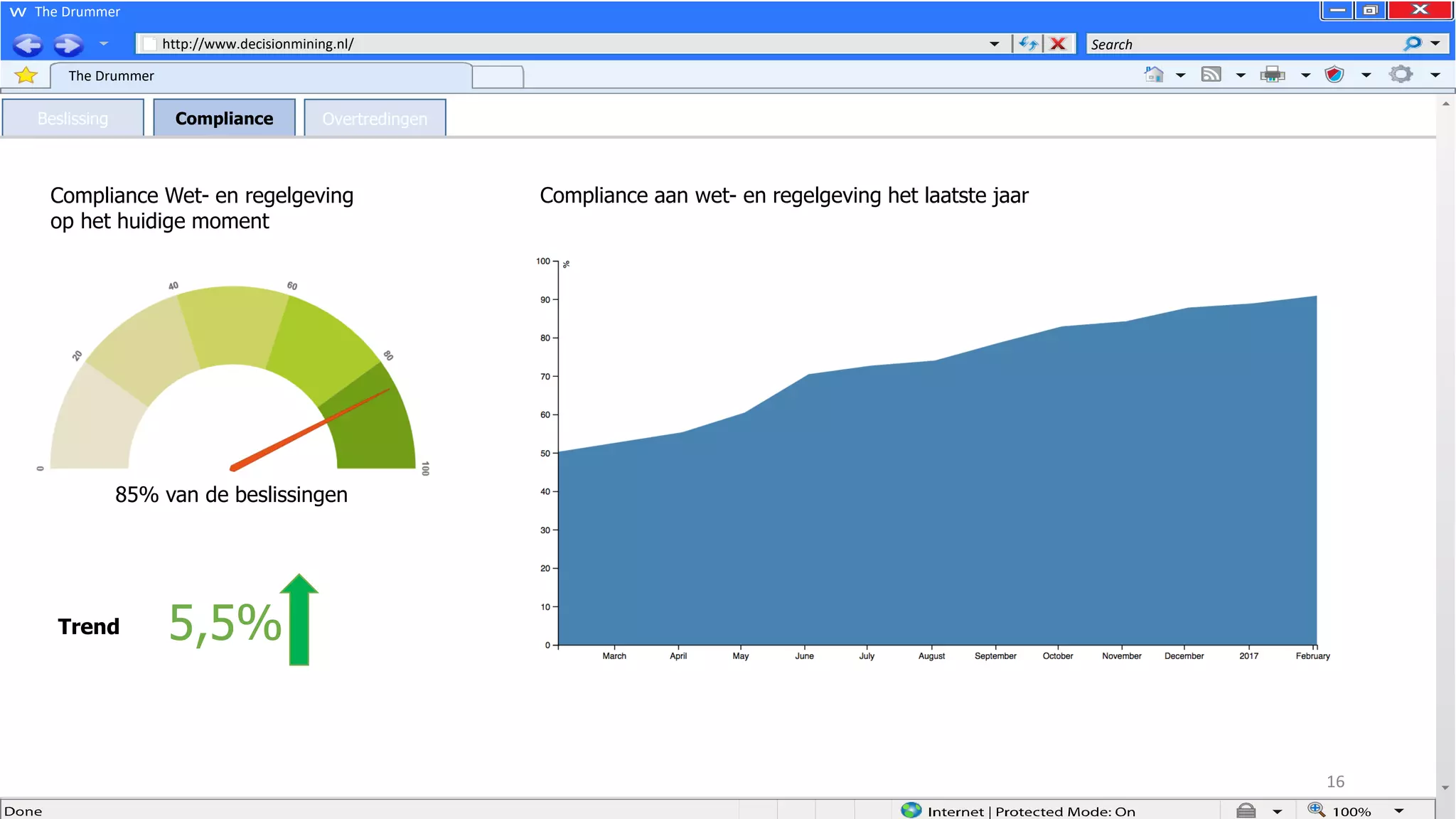This screenshot has height=819, width=1456.
Task: Click the scrollbar up arrow
Action: 1445,104
